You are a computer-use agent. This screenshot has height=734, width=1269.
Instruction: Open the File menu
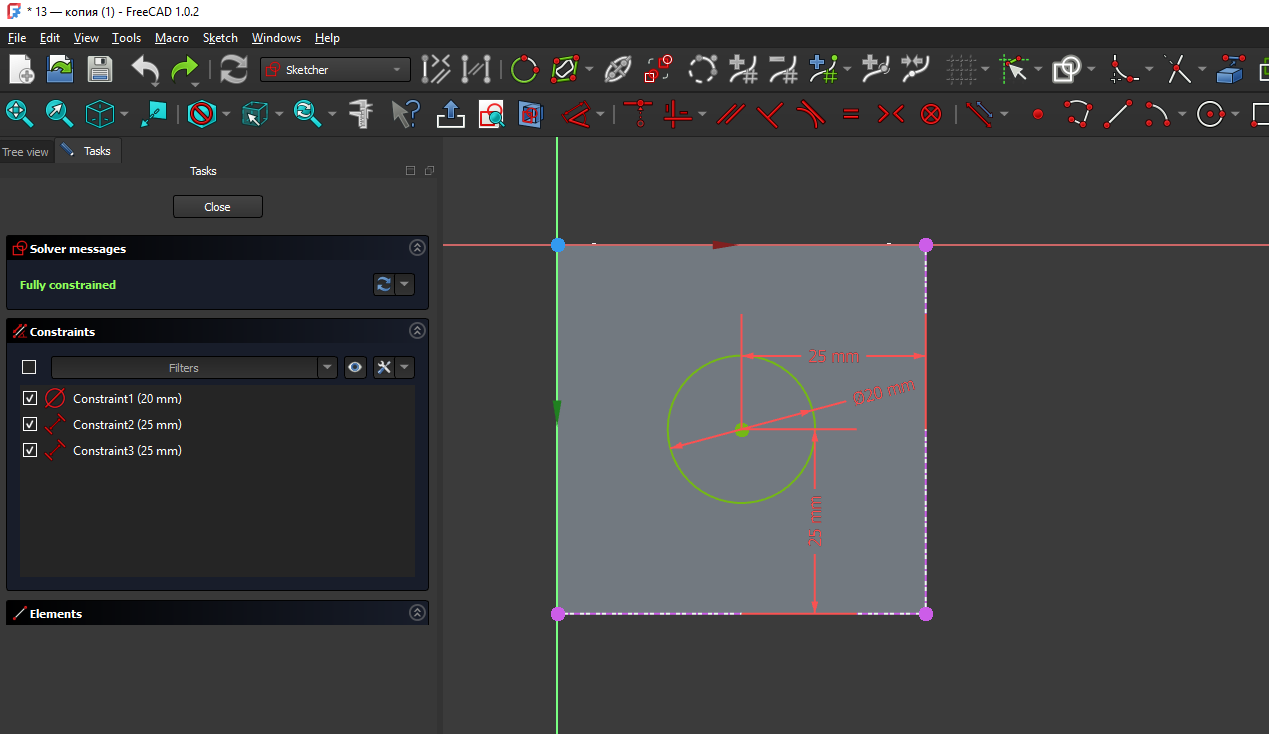tap(16, 38)
